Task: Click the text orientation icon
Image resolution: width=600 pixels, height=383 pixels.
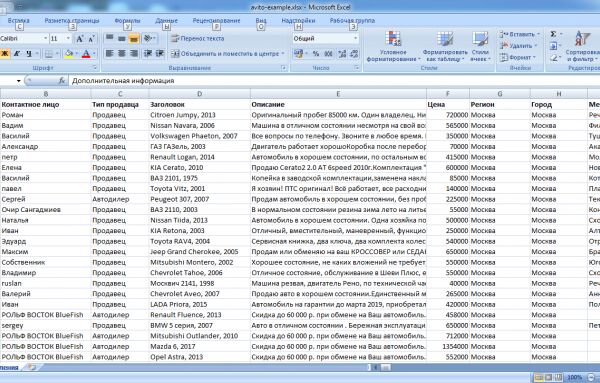Action: click(x=147, y=38)
